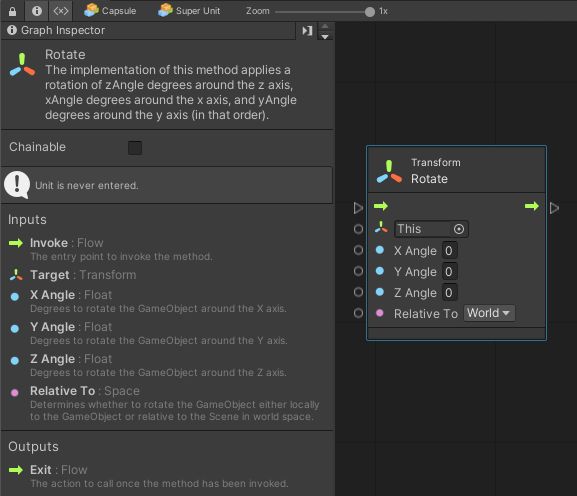
Task: Click the Z Angle input port circle
Action: tap(358, 292)
